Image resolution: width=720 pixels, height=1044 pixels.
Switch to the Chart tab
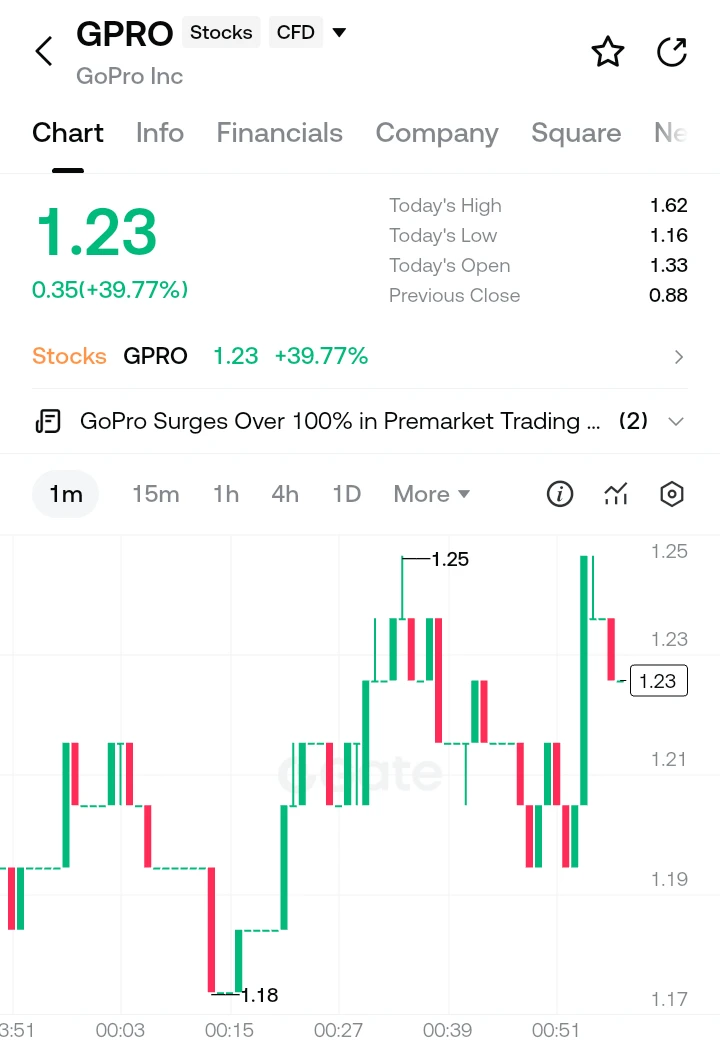pos(67,133)
